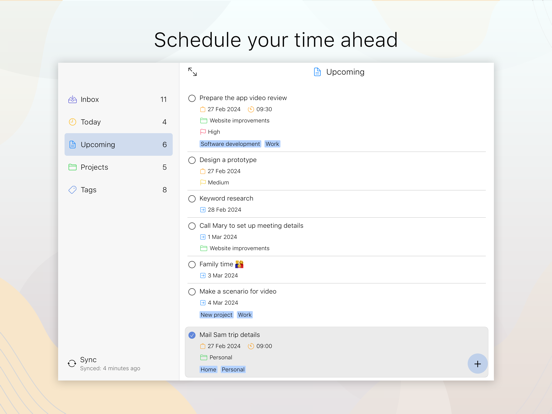Click date icon next to 3 Mar 2024
The image size is (552, 414).
(x=202, y=275)
